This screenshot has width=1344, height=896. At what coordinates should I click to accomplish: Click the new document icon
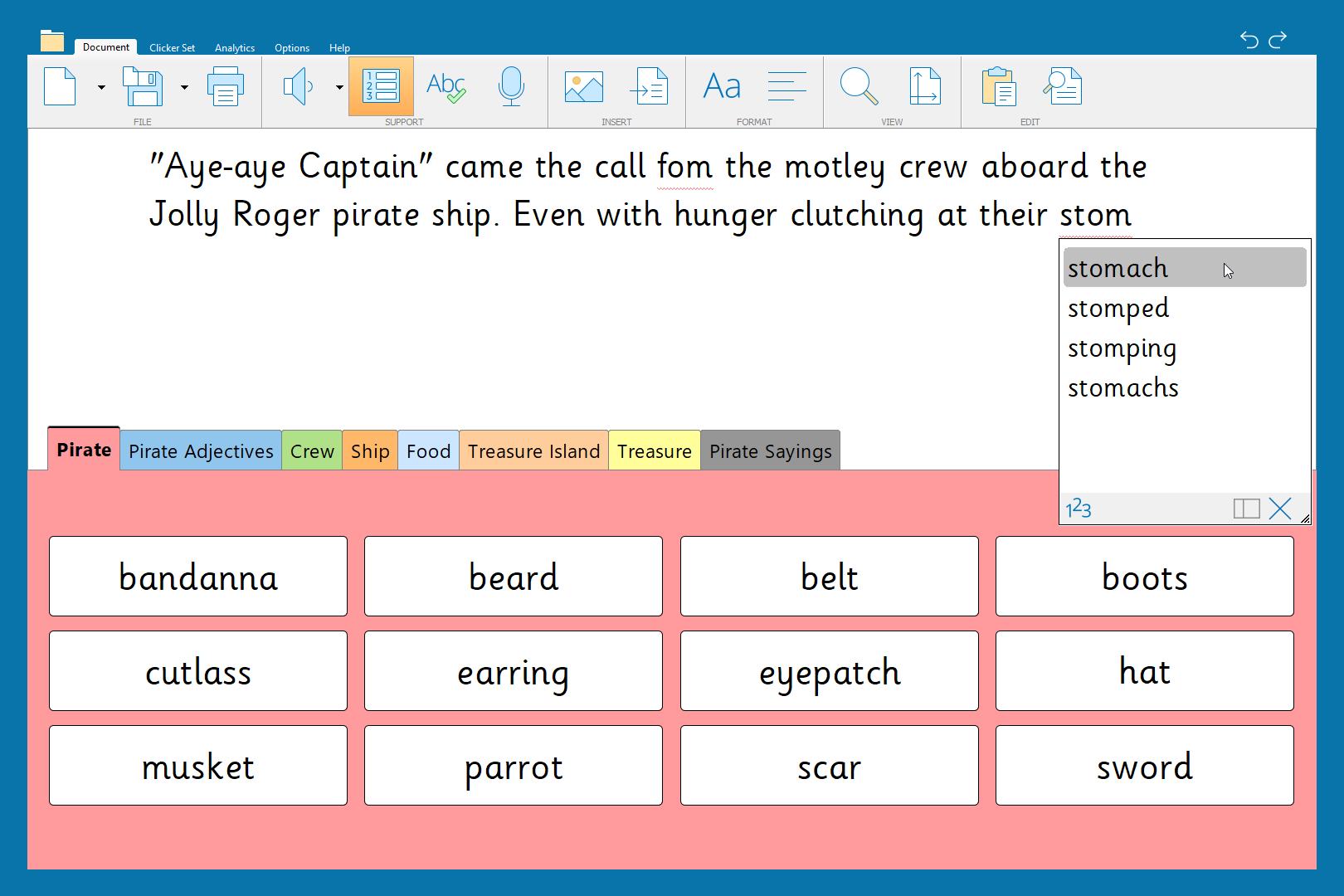pos(60,87)
